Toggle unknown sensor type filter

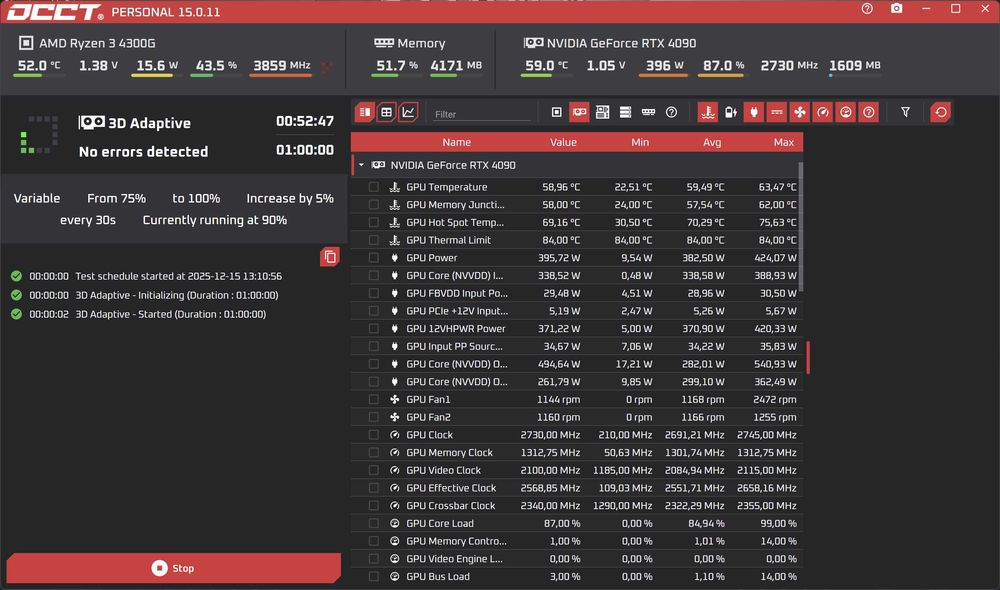click(869, 112)
